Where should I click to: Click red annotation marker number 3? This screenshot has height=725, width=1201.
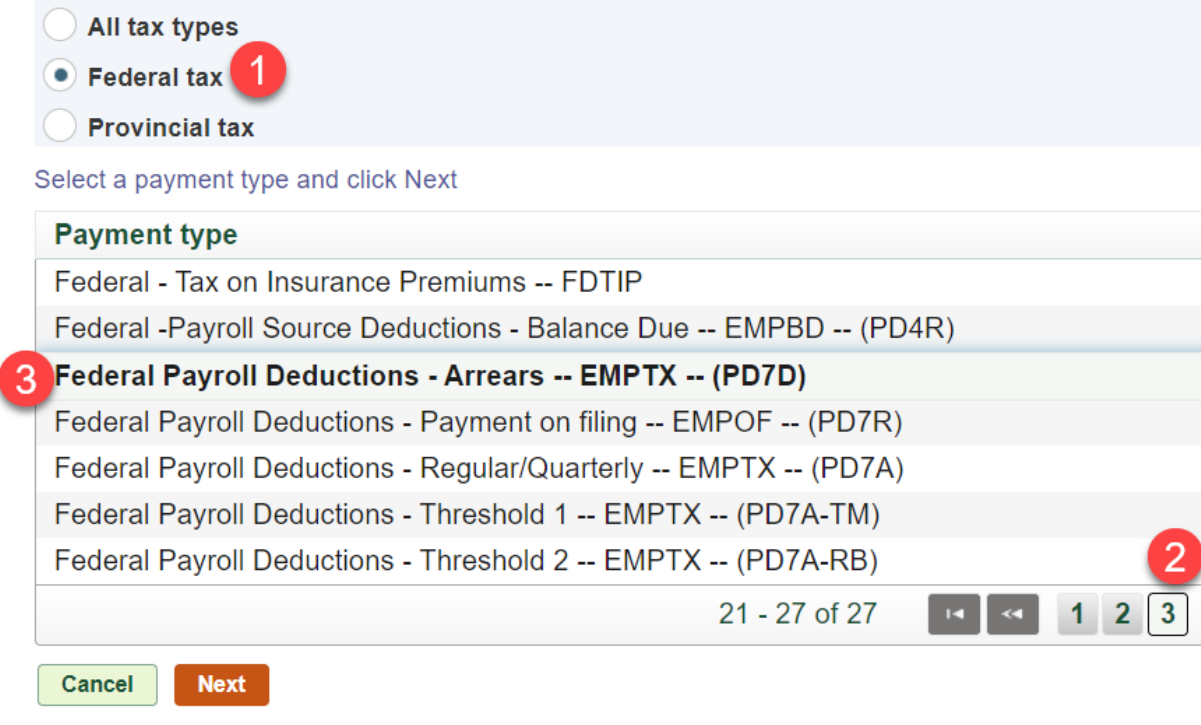[x=29, y=379]
